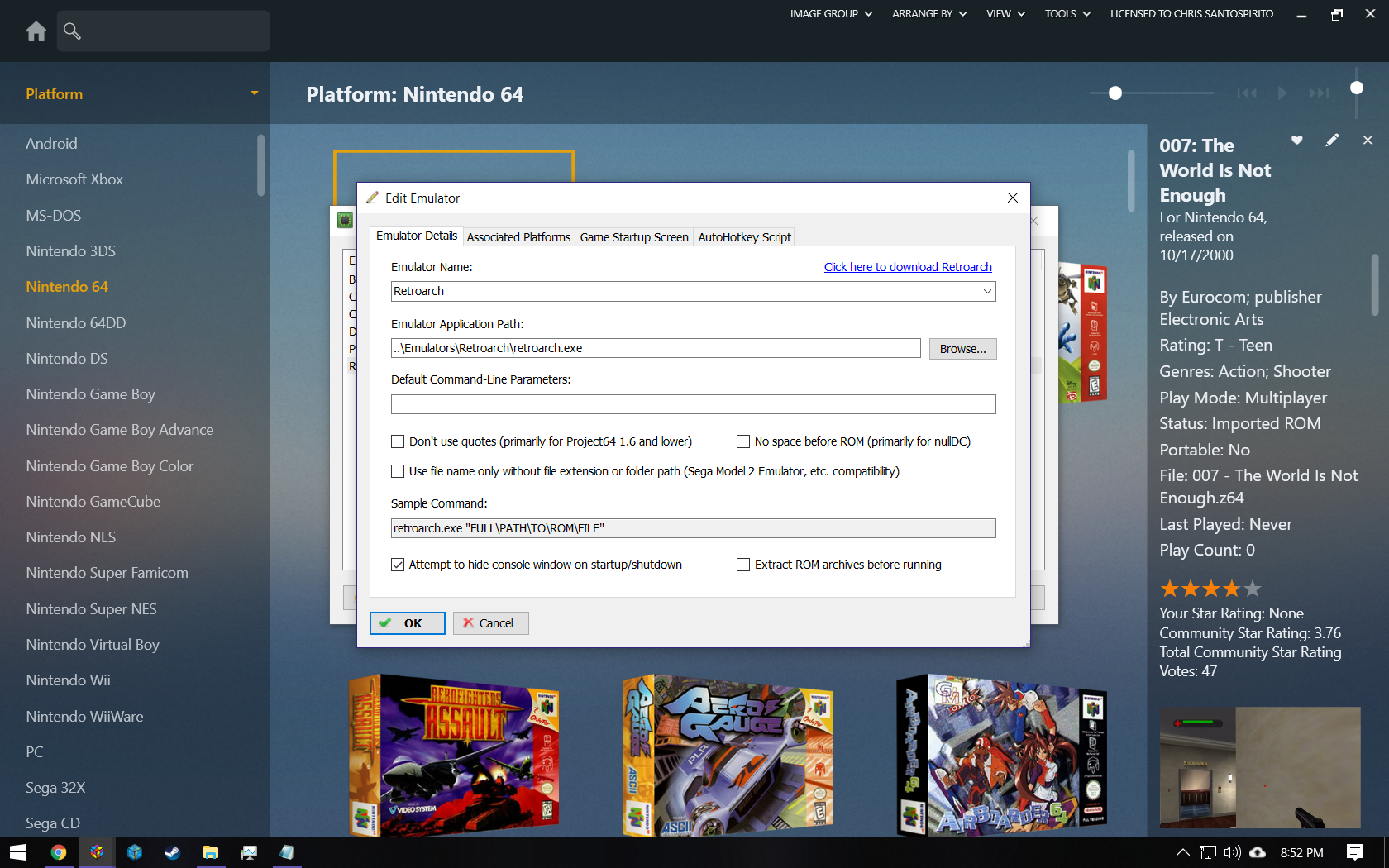Switch to Game Startup Screen tab
This screenshot has height=868, width=1389.
pos(634,237)
